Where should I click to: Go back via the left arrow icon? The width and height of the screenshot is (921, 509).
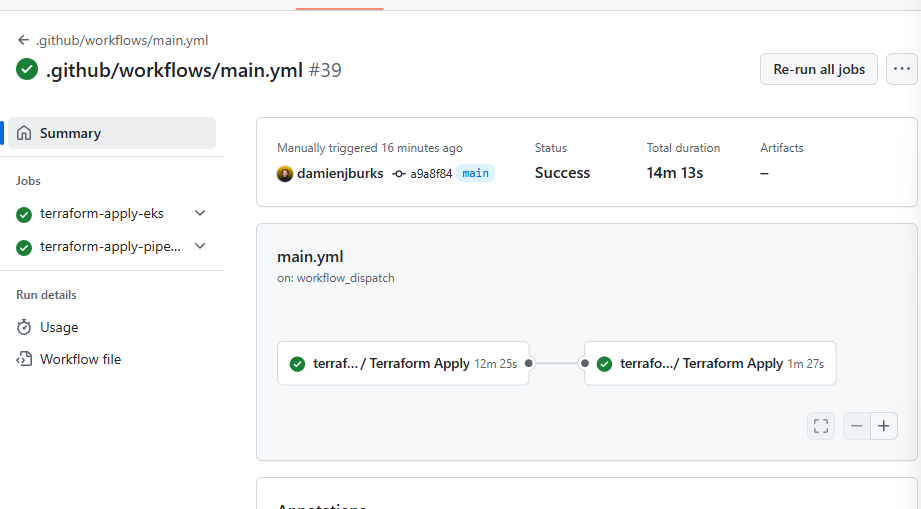pyautogui.click(x=23, y=40)
